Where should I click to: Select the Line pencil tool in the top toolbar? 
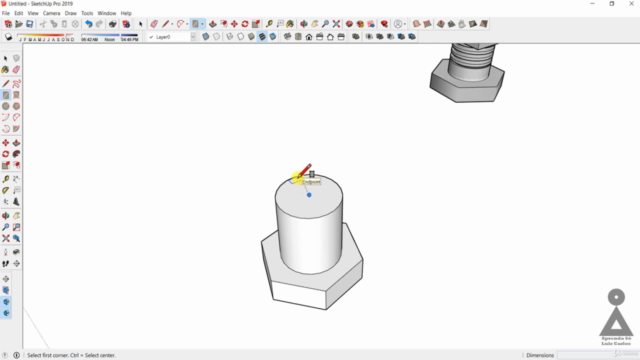coord(165,24)
